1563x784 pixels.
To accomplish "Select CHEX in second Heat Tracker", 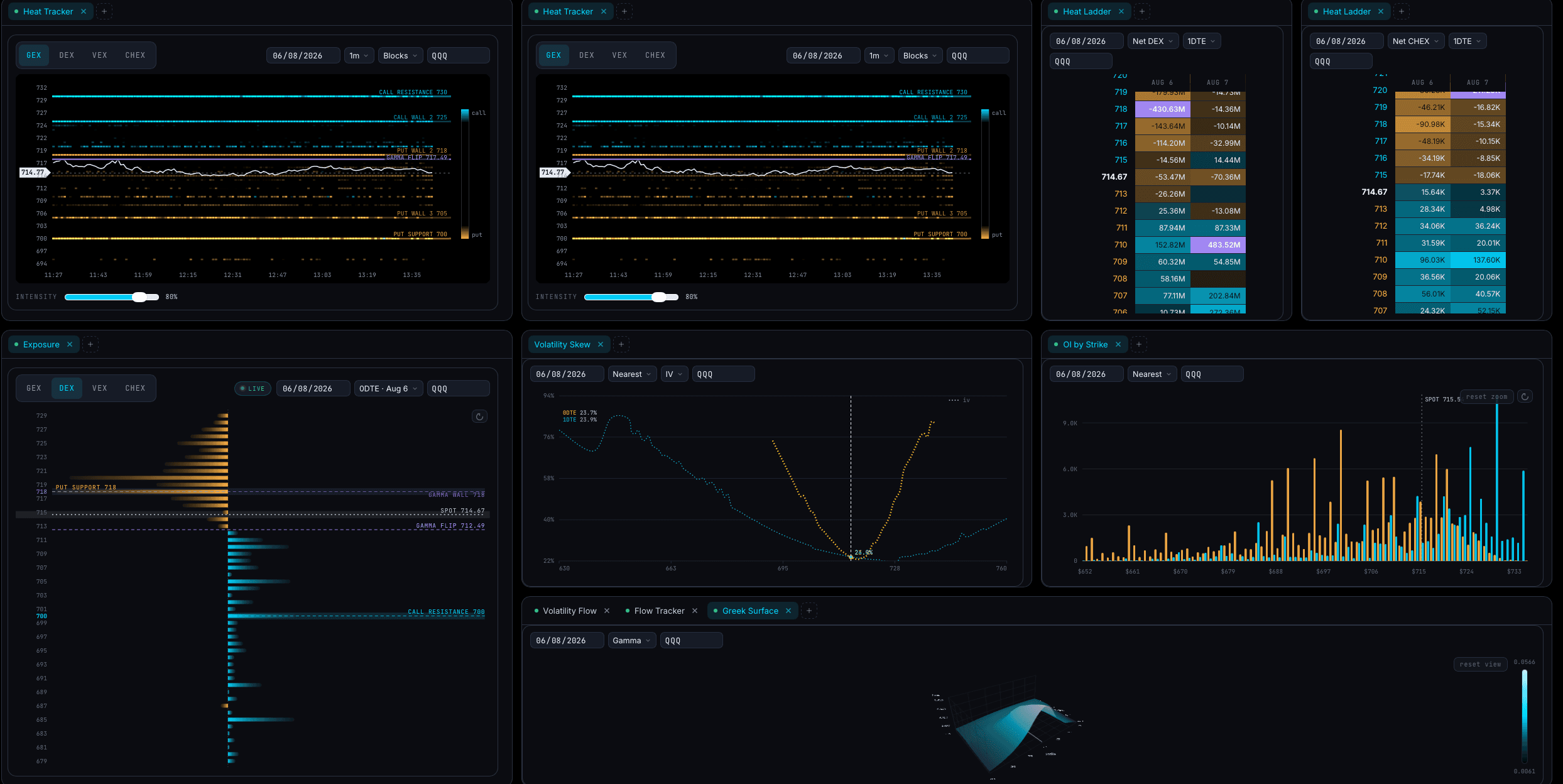I will tap(655, 55).
